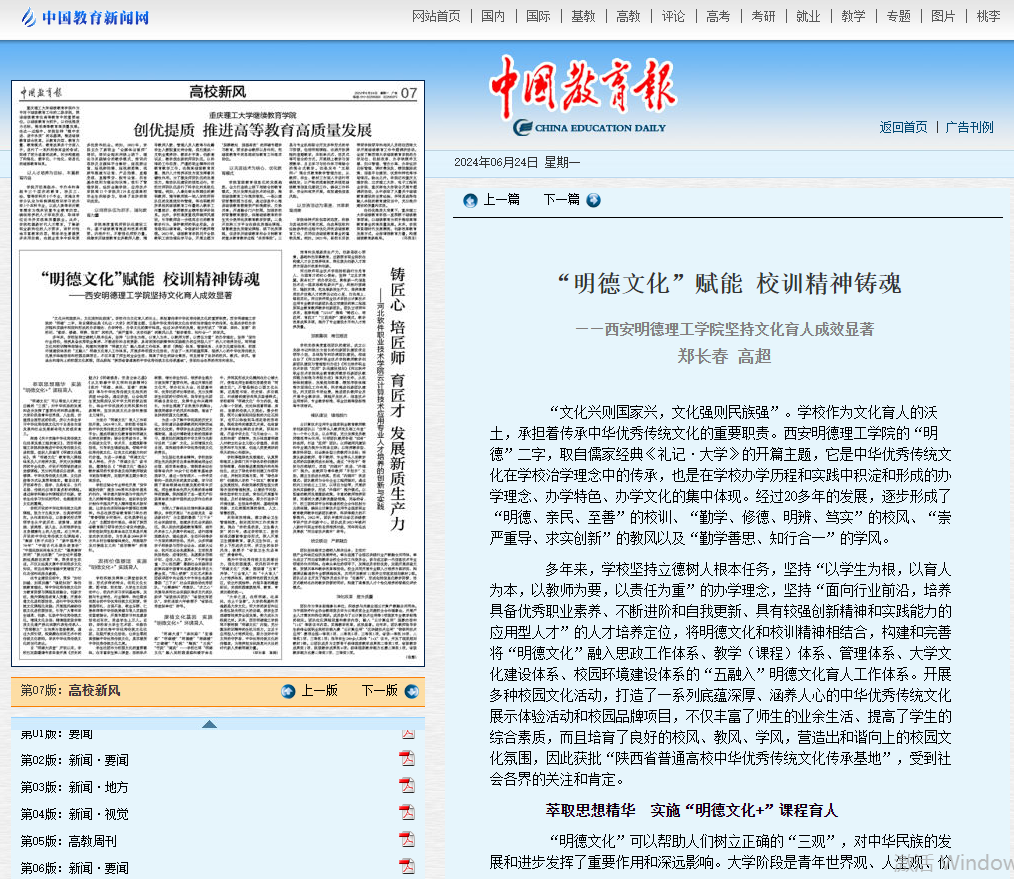
Task: Click the 中国教育新闻网 site logo
Action: [x=85, y=17]
